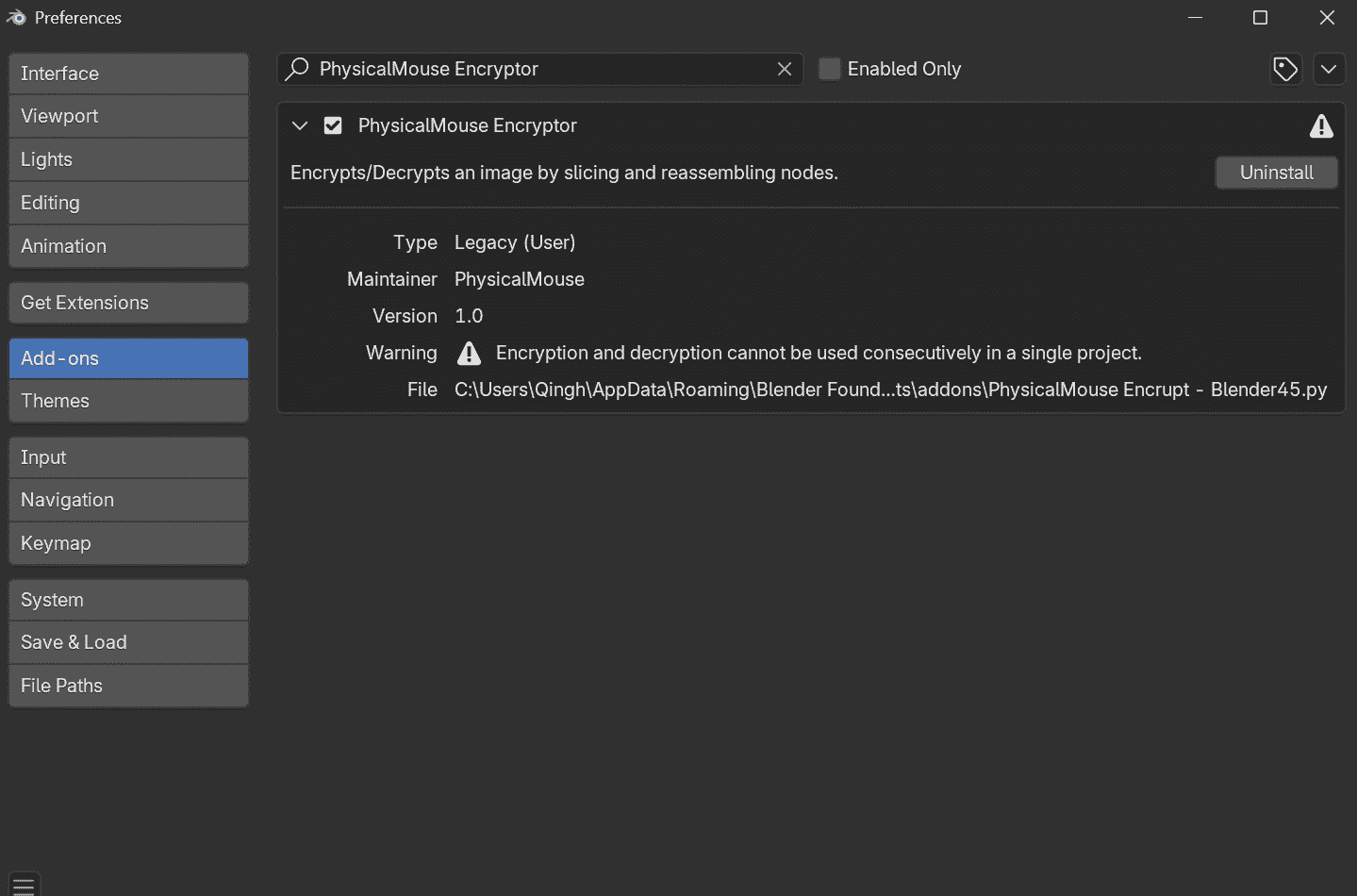Close the Preferences window
The width and height of the screenshot is (1357, 896).
point(1327,18)
